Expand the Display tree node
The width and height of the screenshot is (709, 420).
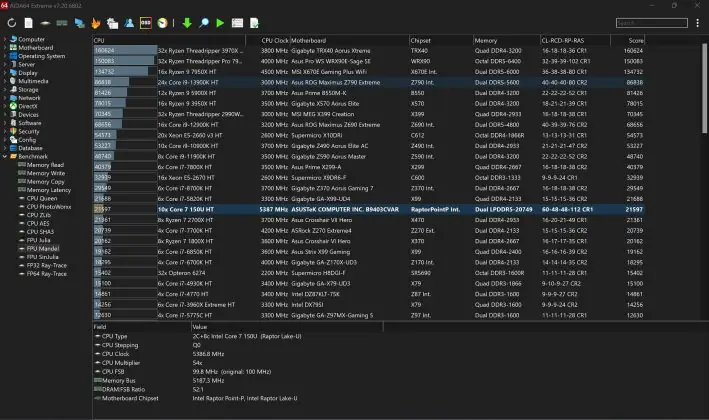point(5,73)
